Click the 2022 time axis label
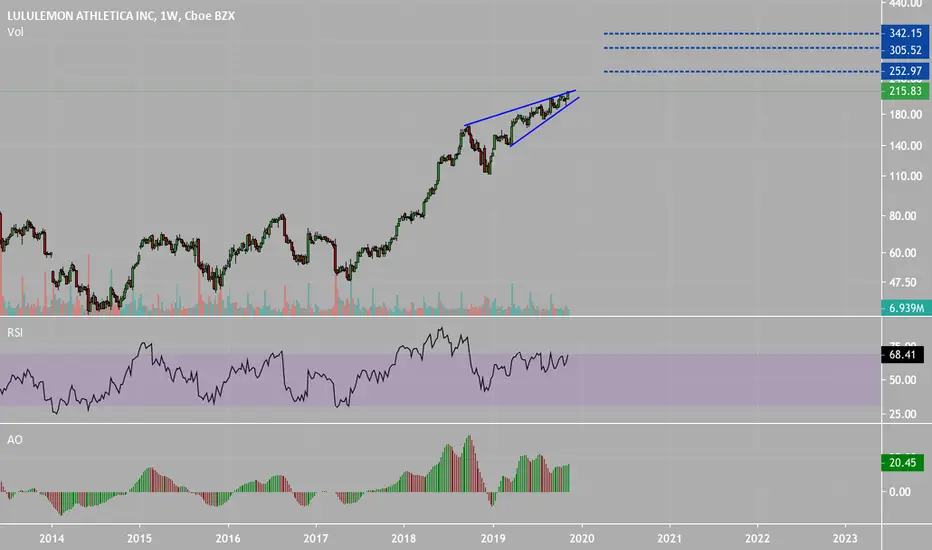Image resolution: width=932 pixels, height=550 pixels. (757, 539)
